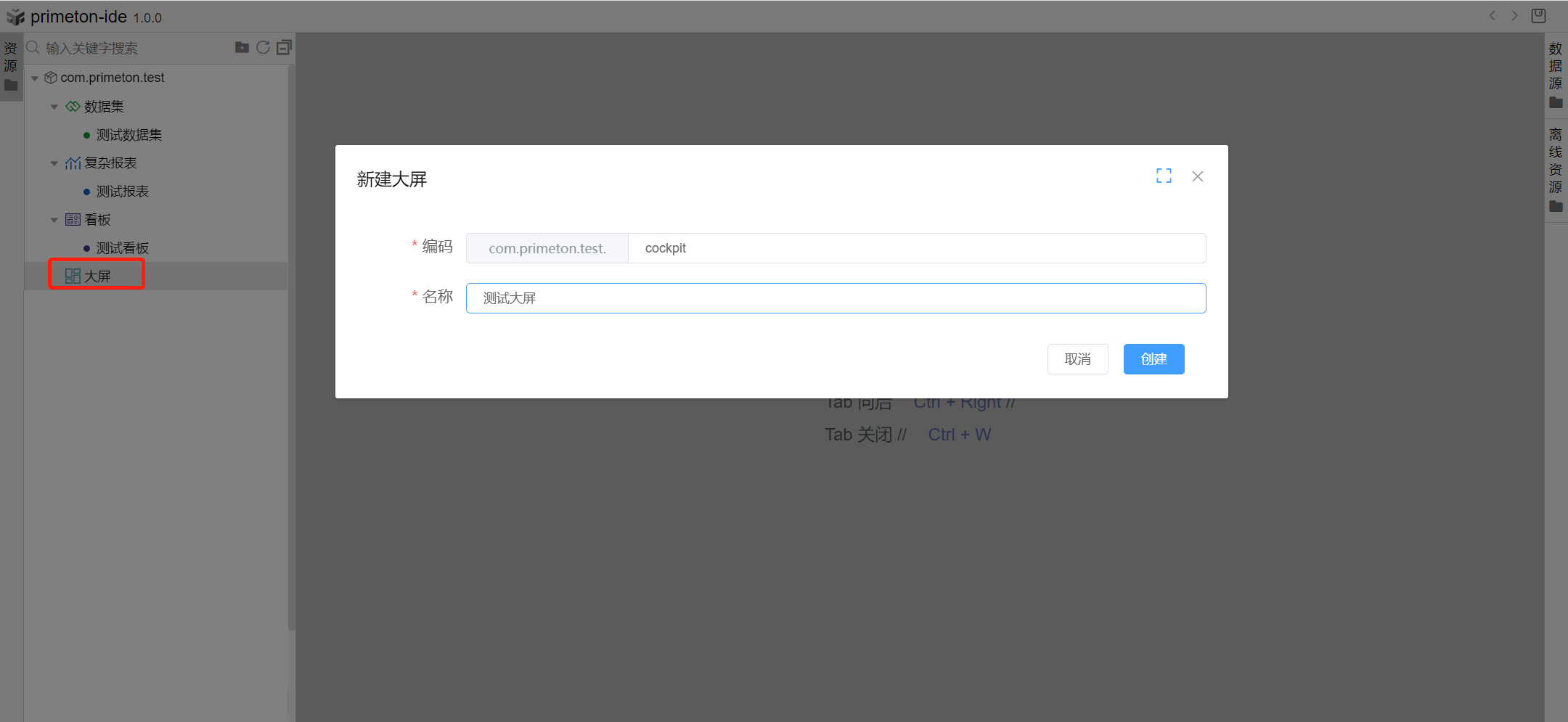
Task: Click the 编码 input containing cockpit
Action: coord(915,248)
